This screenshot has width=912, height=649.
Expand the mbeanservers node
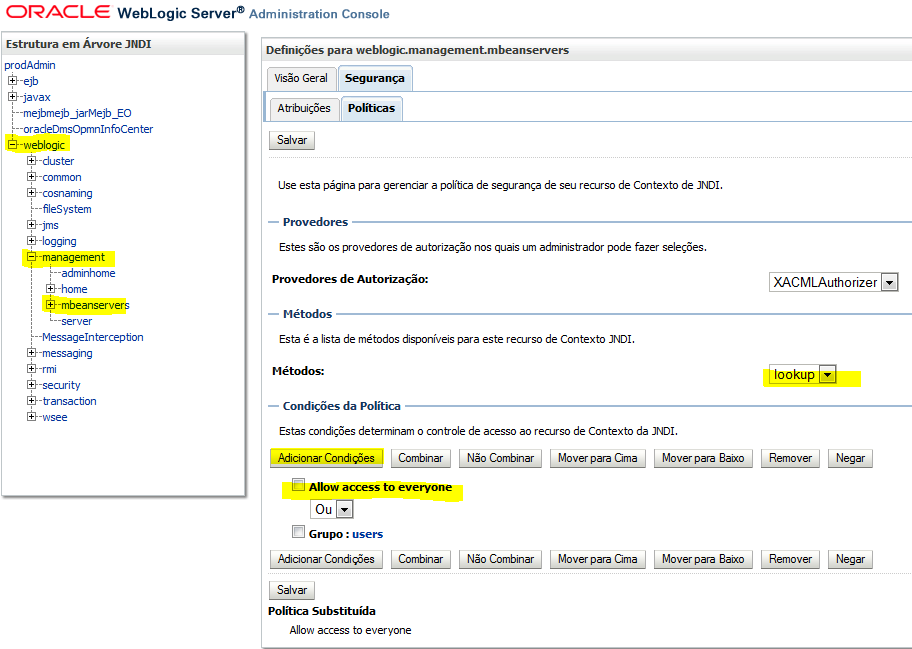coord(51,304)
